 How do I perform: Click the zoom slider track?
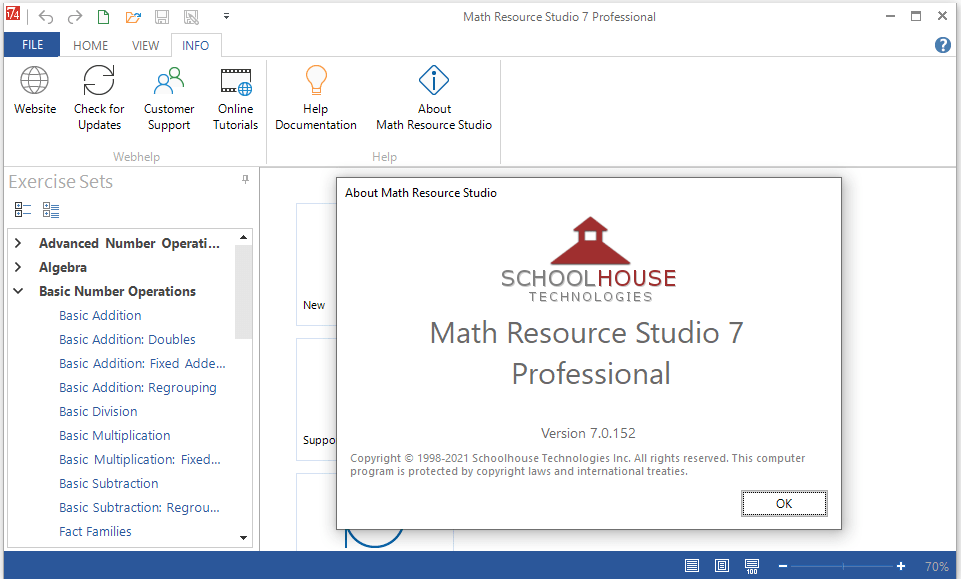pyautogui.click(x=842, y=566)
